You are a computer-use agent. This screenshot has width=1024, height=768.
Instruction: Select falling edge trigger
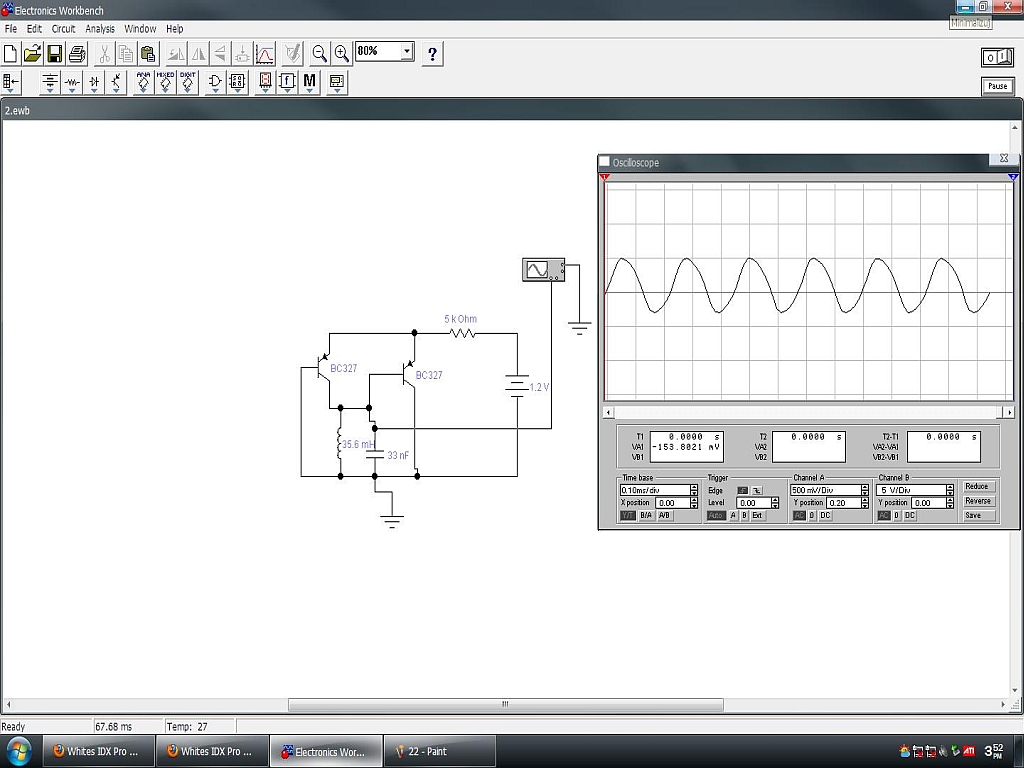(x=756, y=490)
